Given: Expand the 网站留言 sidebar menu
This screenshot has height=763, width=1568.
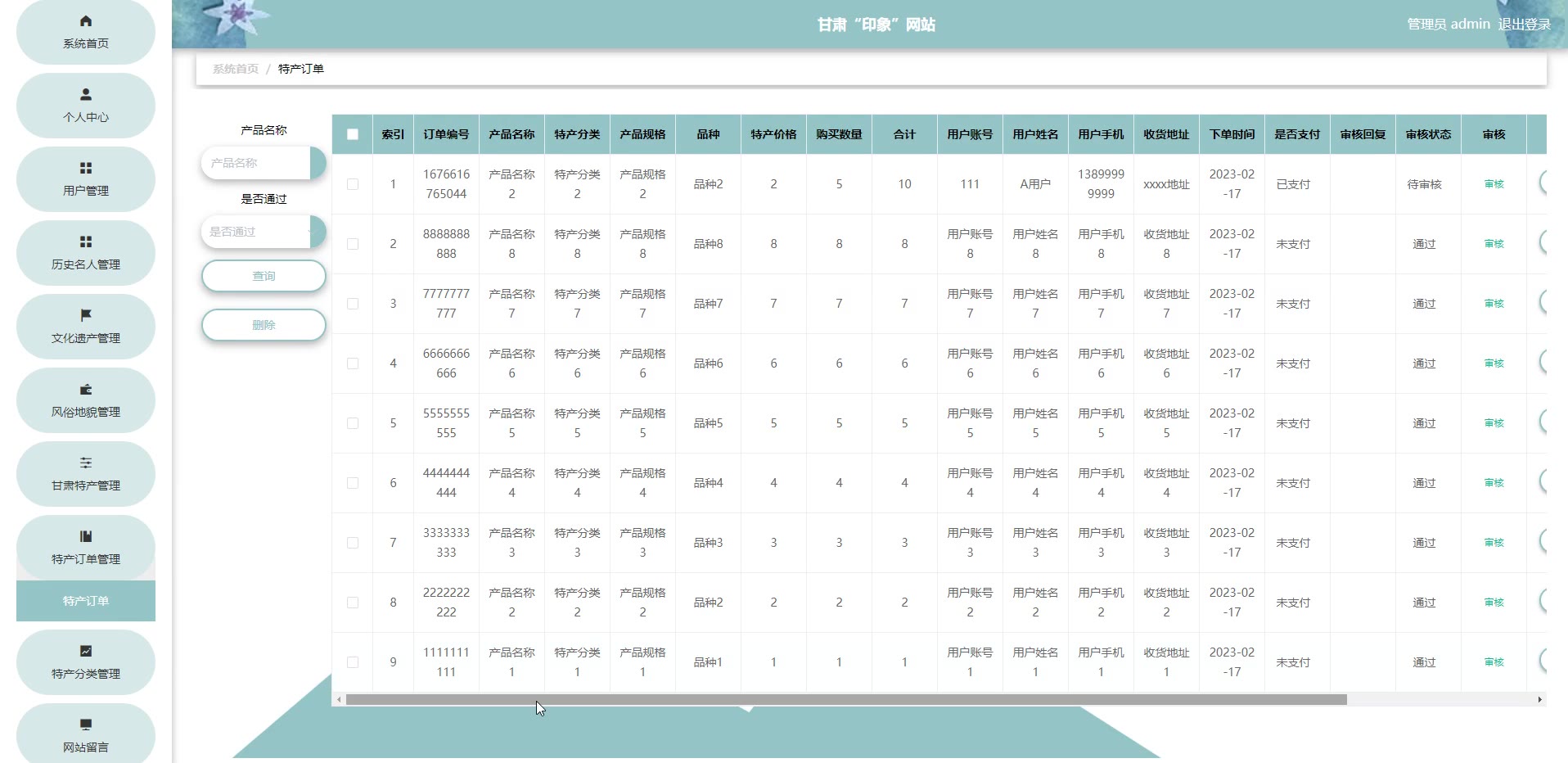Looking at the screenshot, I should click(x=86, y=734).
